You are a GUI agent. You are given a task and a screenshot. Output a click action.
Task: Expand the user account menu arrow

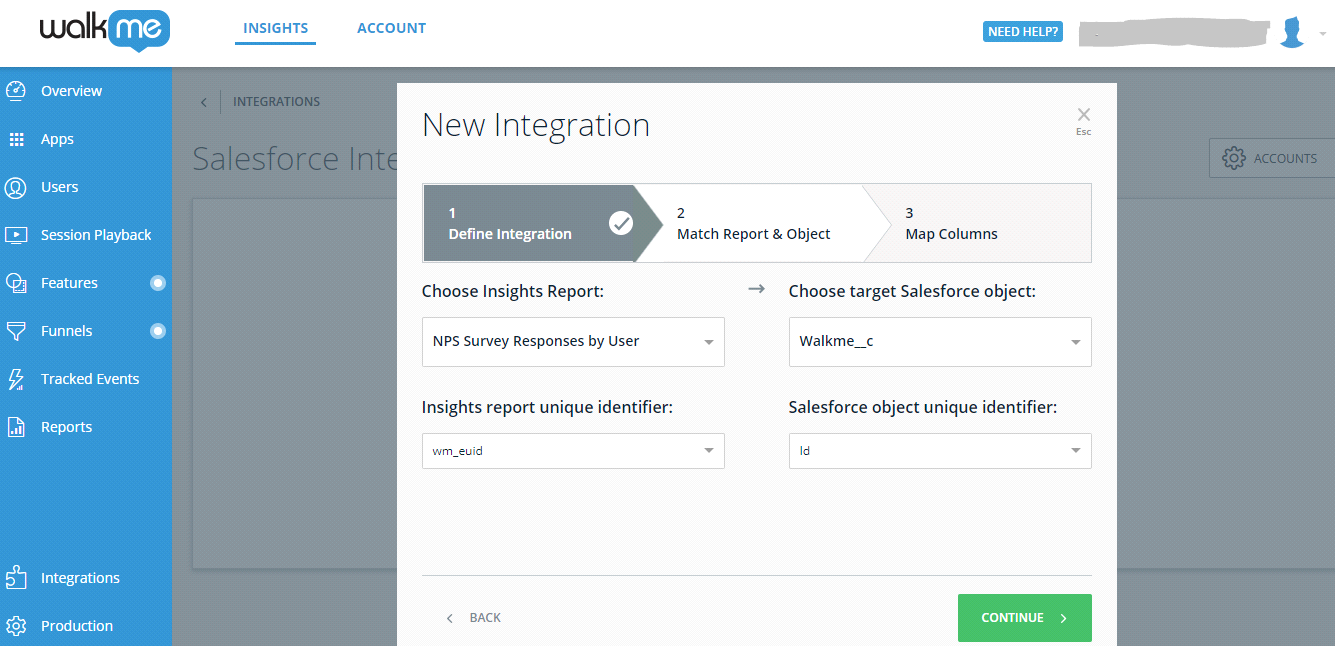[x=1322, y=33]
